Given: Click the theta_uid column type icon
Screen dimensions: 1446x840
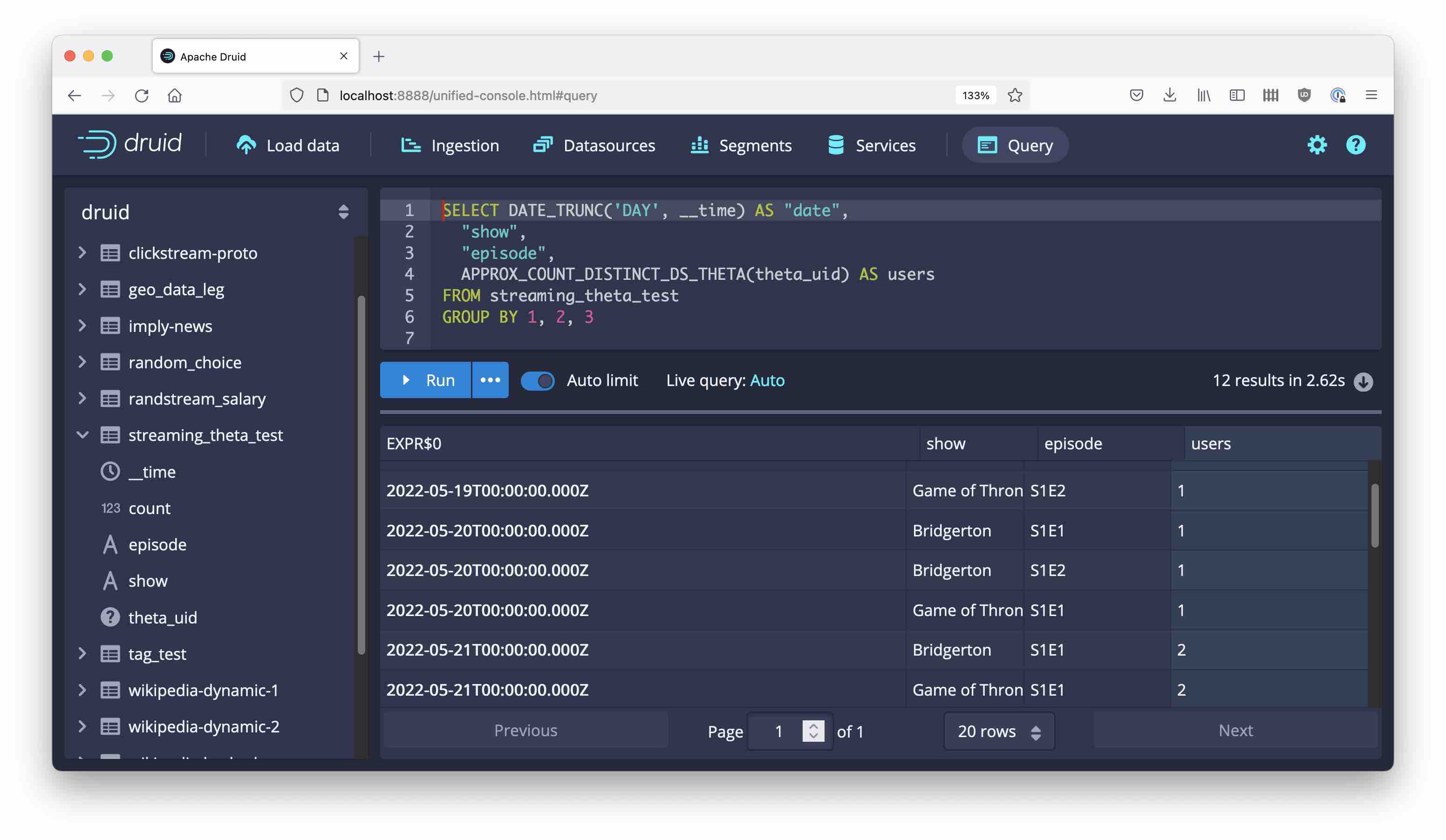Looking at the screenshot, I should pyautogui.click(x=110, y=617).
